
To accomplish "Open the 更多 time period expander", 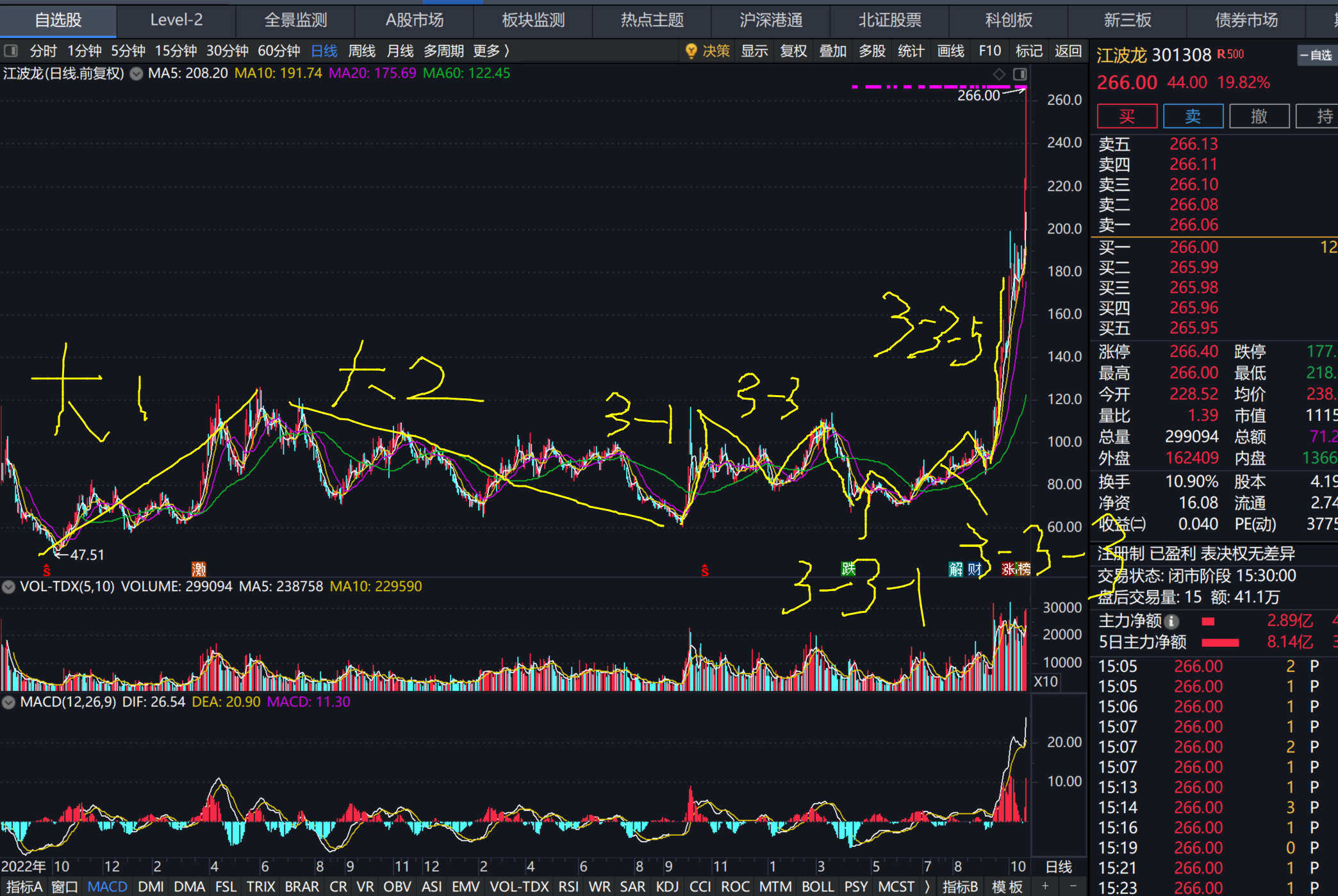I will [x=491, y=51].
